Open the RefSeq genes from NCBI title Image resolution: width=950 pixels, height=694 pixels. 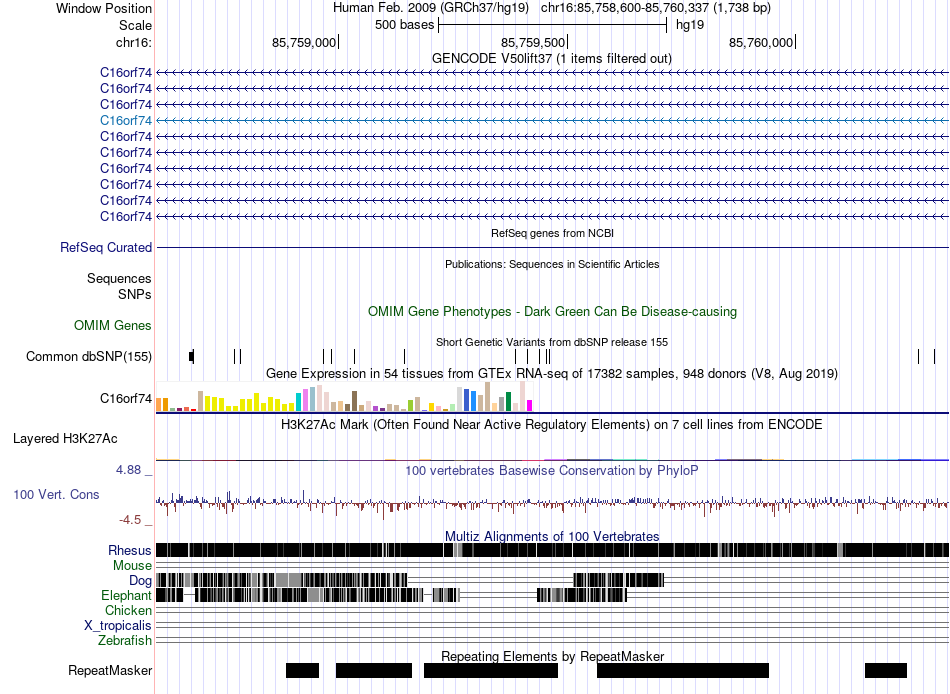click(x=552, y=233)
